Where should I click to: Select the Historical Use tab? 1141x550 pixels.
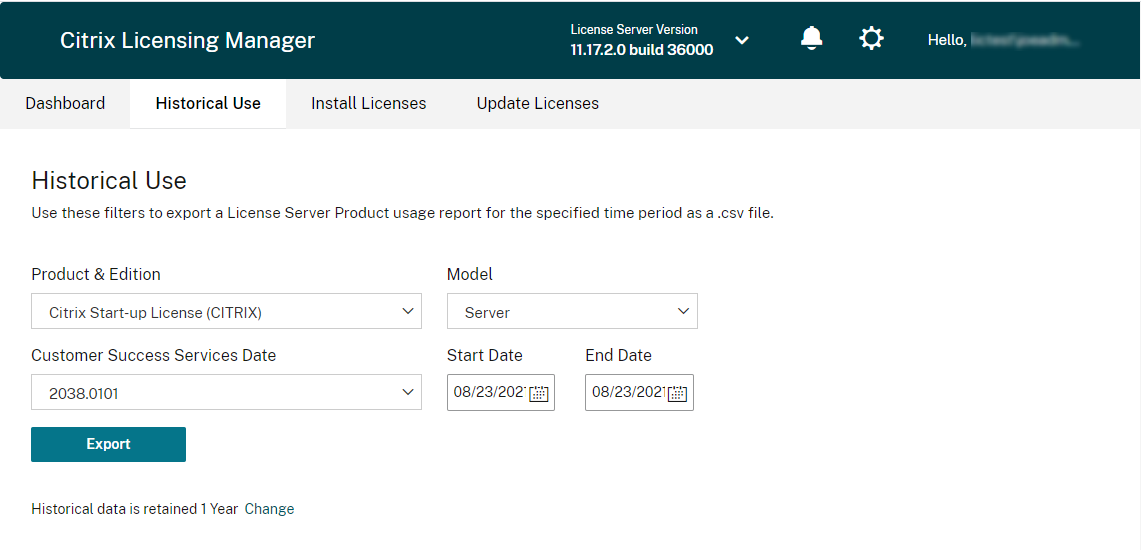[x=208, y=103]
